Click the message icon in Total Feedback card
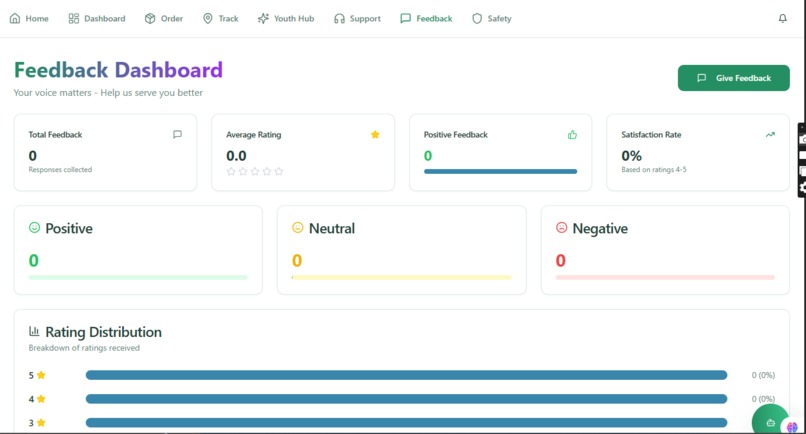 177,135
